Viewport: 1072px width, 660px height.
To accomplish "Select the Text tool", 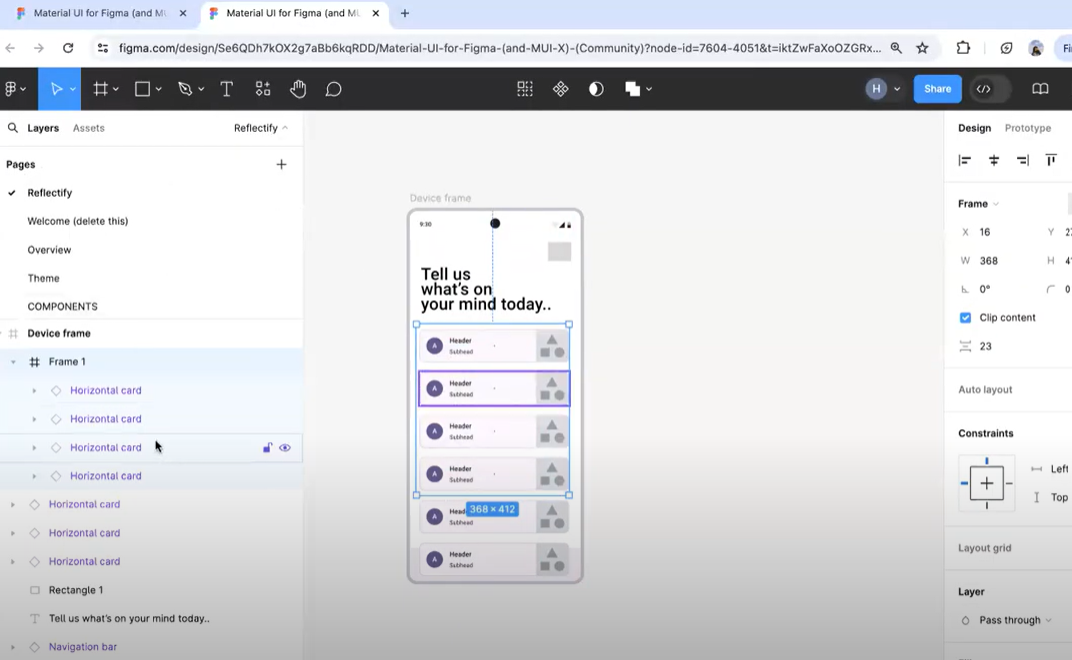I will click(226, 89).
